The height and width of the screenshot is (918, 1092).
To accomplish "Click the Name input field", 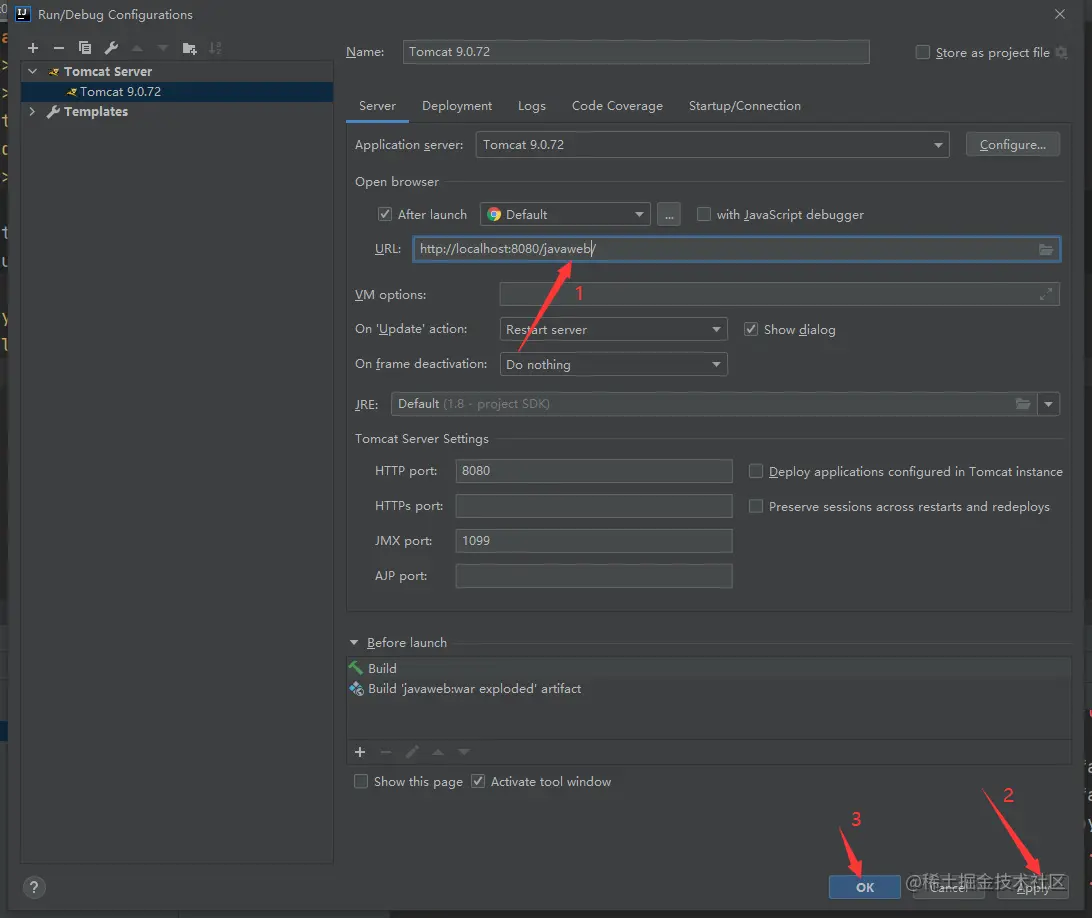I will coord(636,52).
